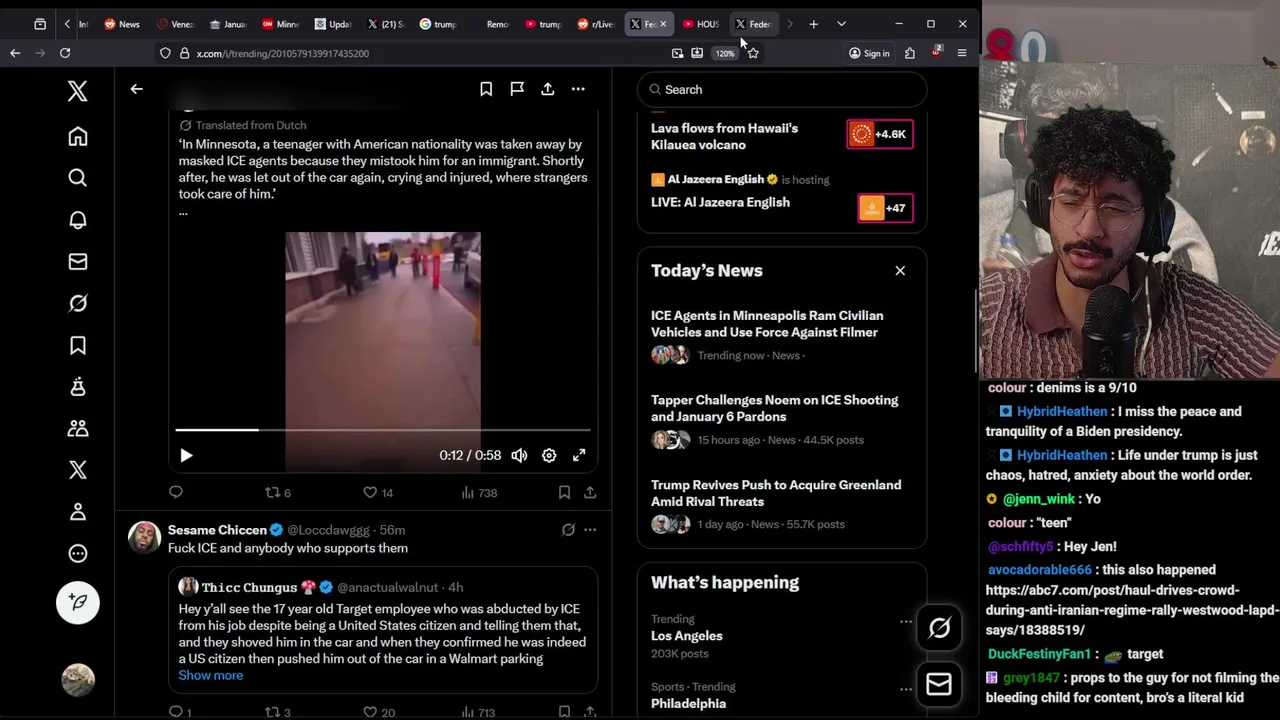1280x720 pixels.
Task: Open a new browser tab with plus
Action: [813, 24]
